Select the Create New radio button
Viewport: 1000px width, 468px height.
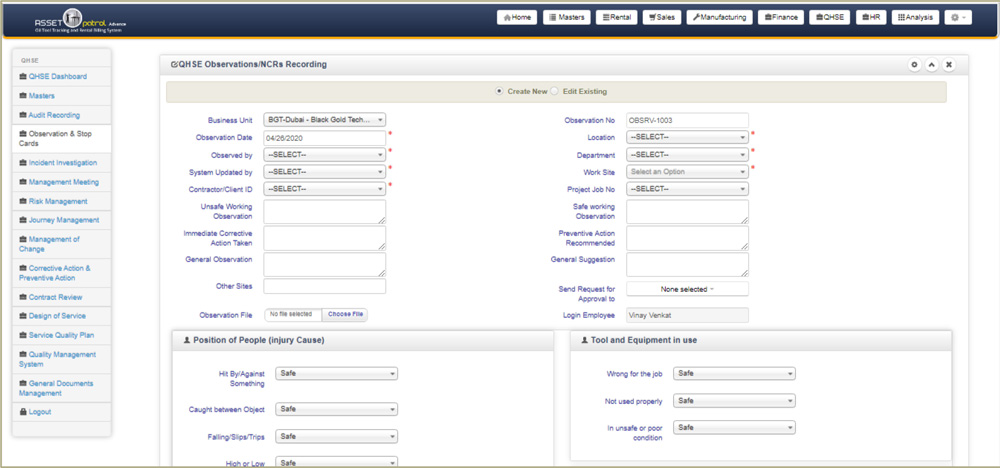[500, 92]
